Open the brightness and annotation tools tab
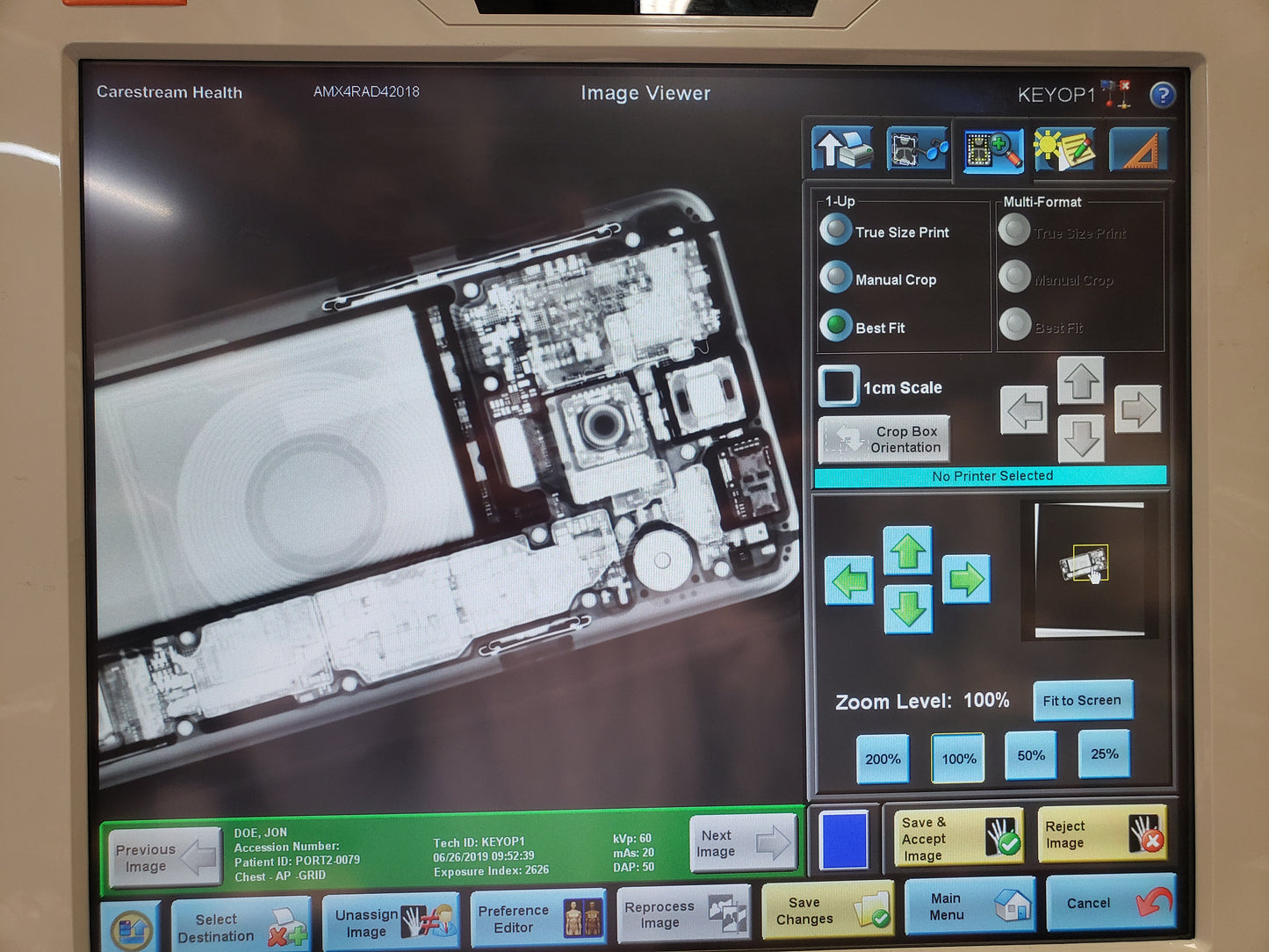Image resolution: width=1269 pixels, height=952 pixels. [x=1064, y=149]
